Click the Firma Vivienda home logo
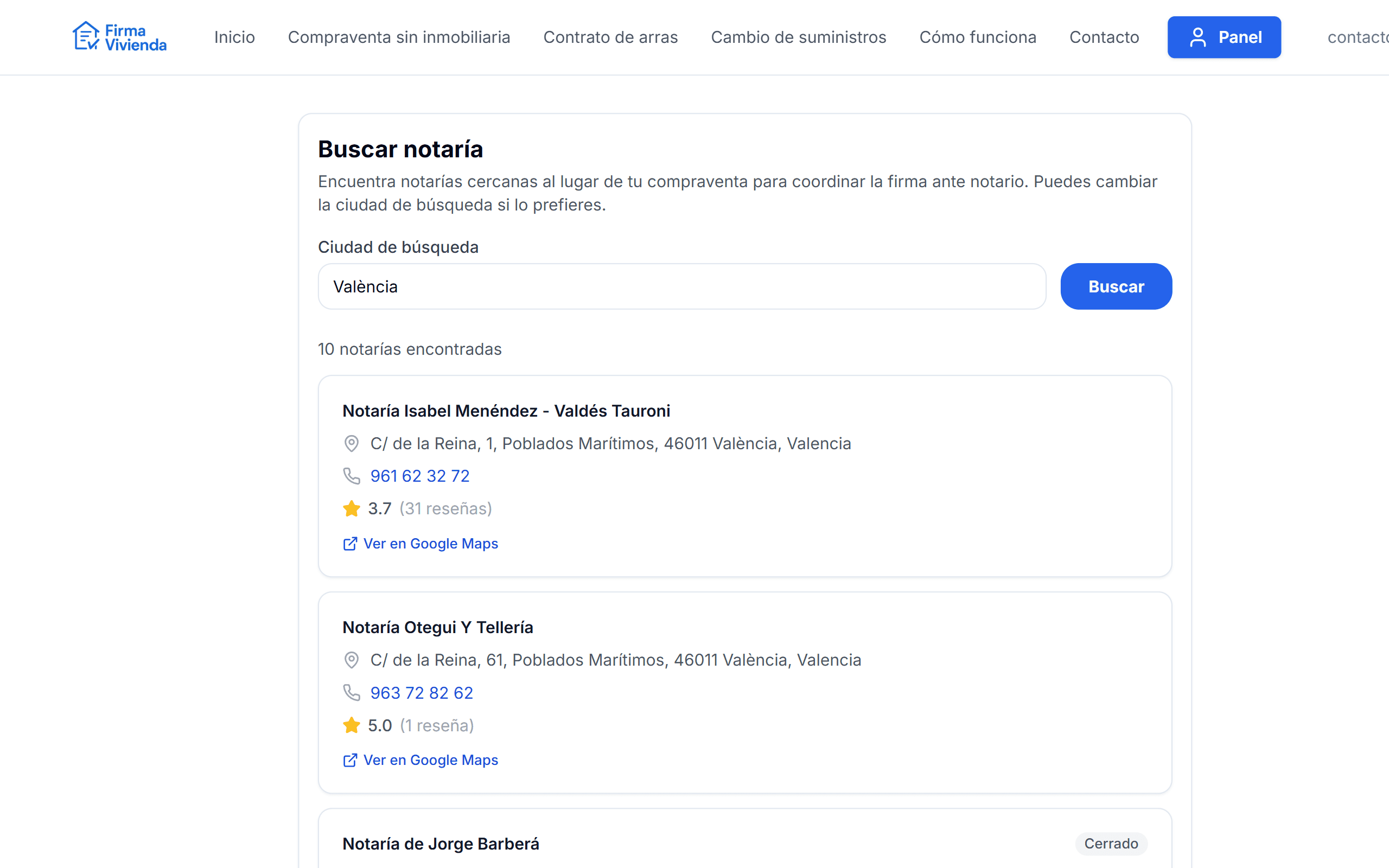Screen dimensions: 1389x868 pyautogui.click(x=119, y=36)
